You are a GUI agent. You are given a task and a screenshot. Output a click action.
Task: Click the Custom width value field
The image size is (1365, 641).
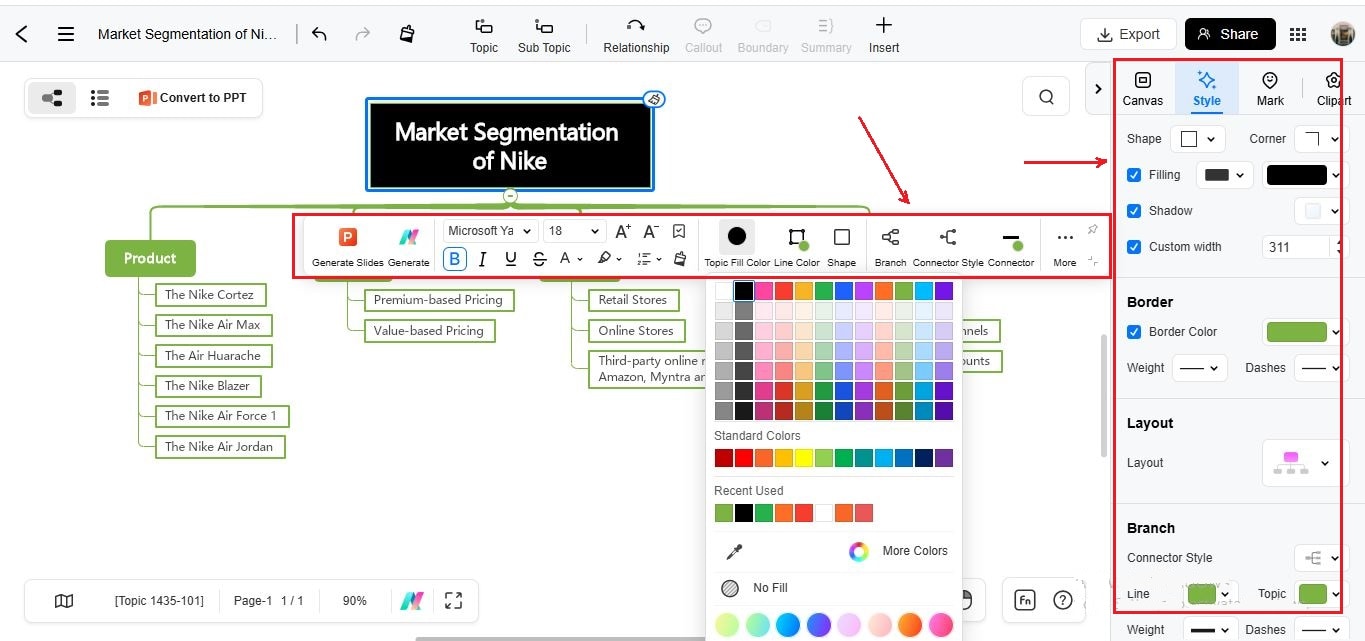pos(1296,247)
